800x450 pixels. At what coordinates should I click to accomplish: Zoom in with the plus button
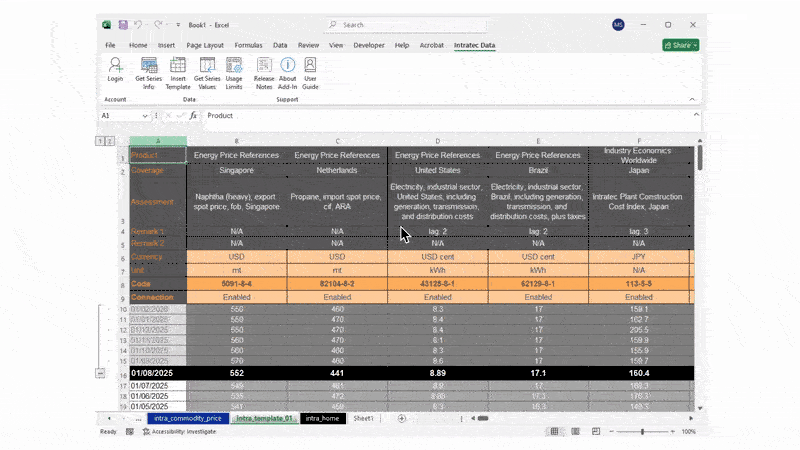pos(672,432)
